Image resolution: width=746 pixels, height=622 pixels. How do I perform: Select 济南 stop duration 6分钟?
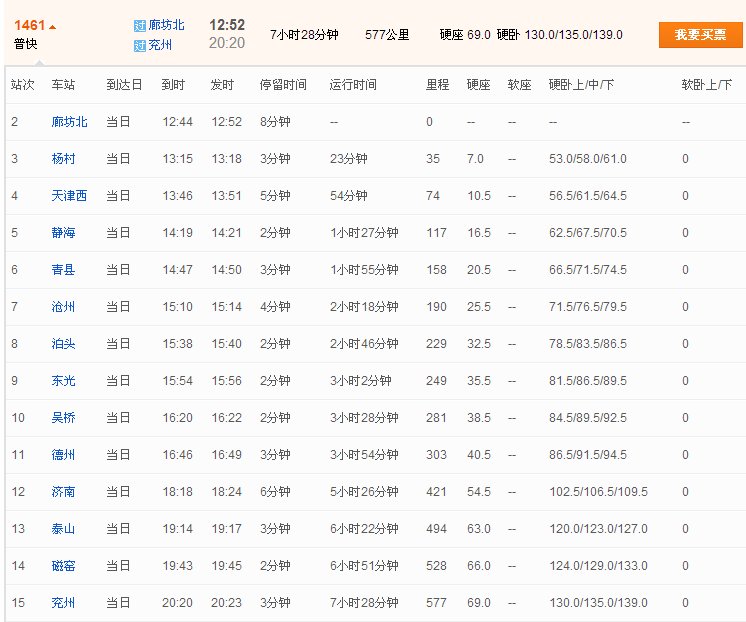[275, 492]
